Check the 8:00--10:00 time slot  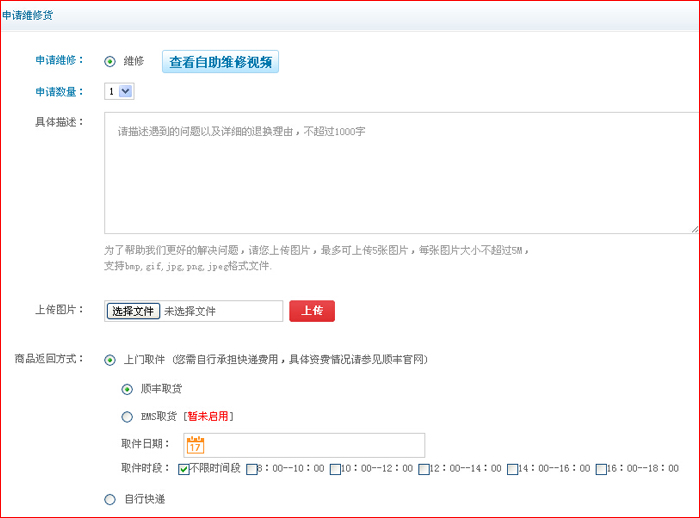pos(252,469)
